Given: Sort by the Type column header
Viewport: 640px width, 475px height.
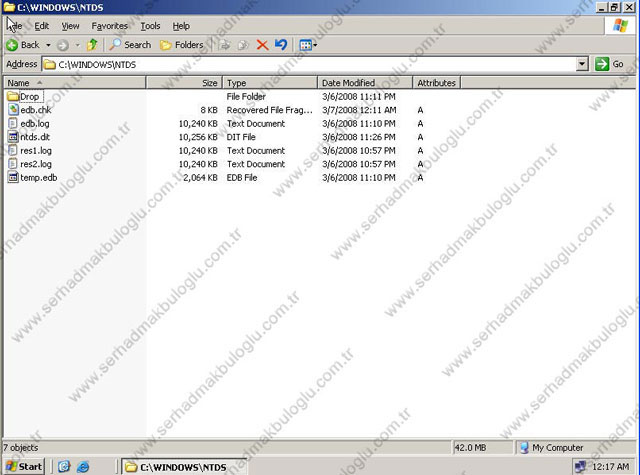Looking at the screenshot, I should click(270, 83).
